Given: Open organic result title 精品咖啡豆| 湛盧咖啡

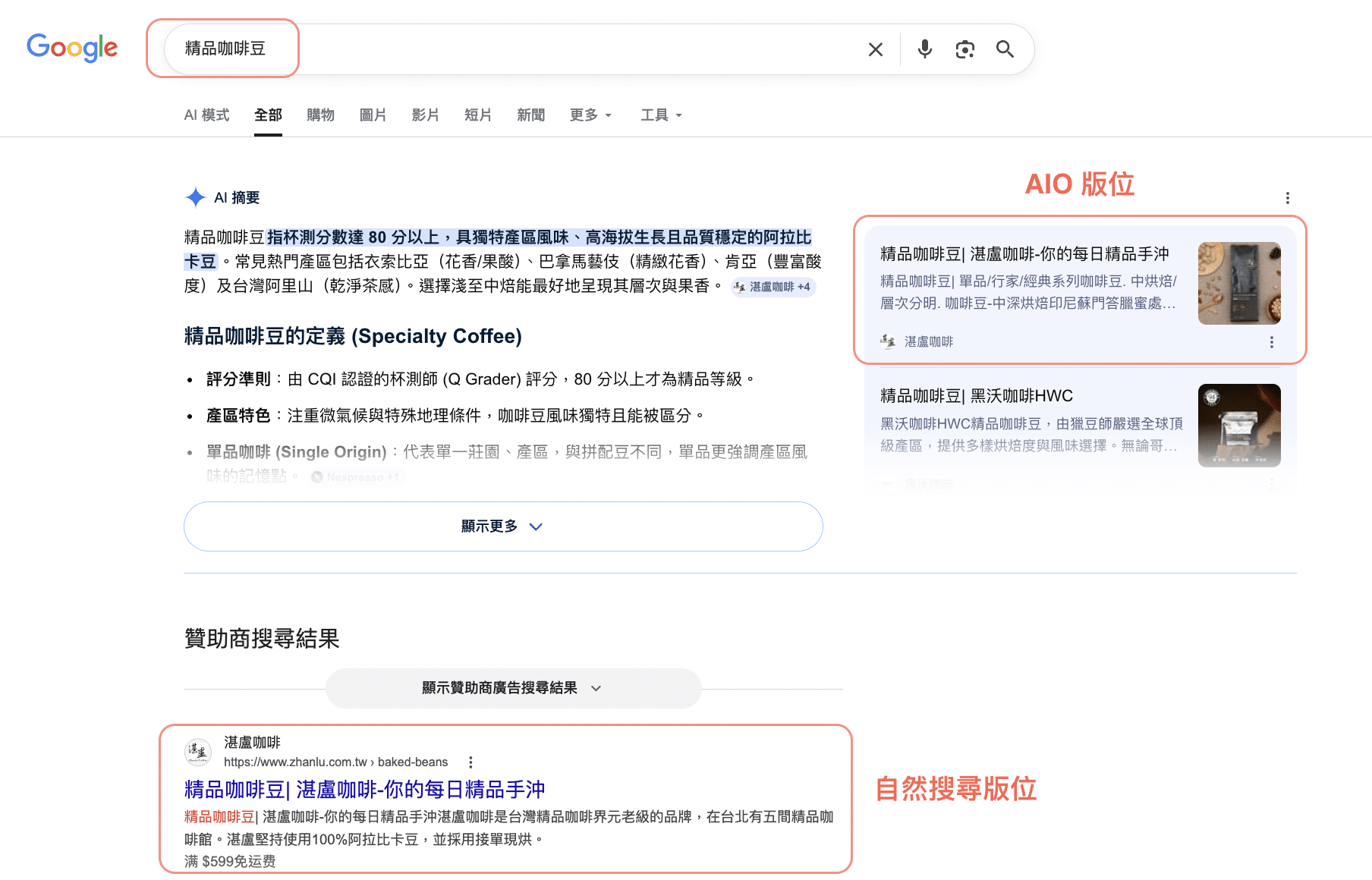Looking at the screenshot, I should [x=364, y=790].
